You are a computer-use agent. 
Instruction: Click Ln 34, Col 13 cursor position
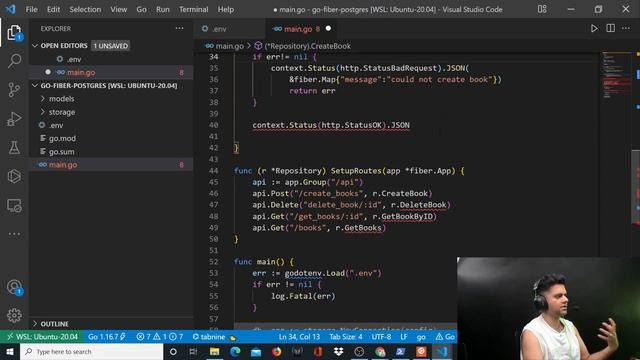pos(299,337)
